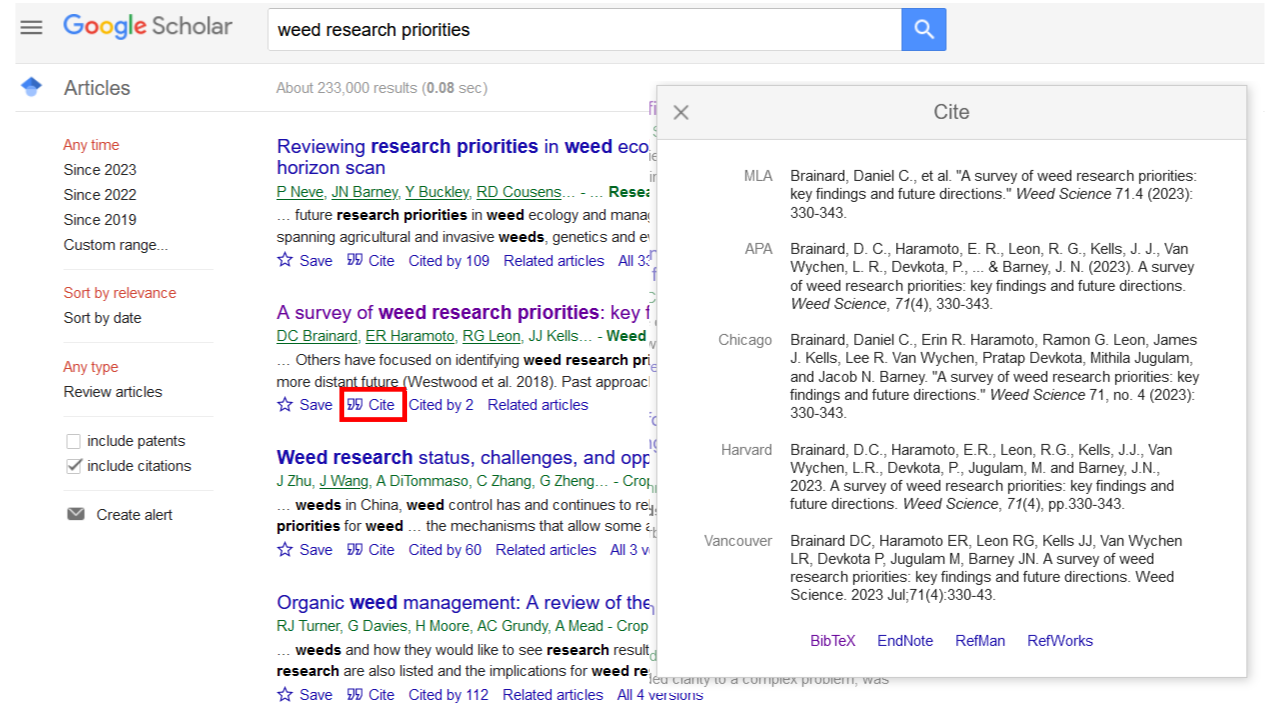
Task: Open the hamburger main menu
Action: tap(32, 28)
